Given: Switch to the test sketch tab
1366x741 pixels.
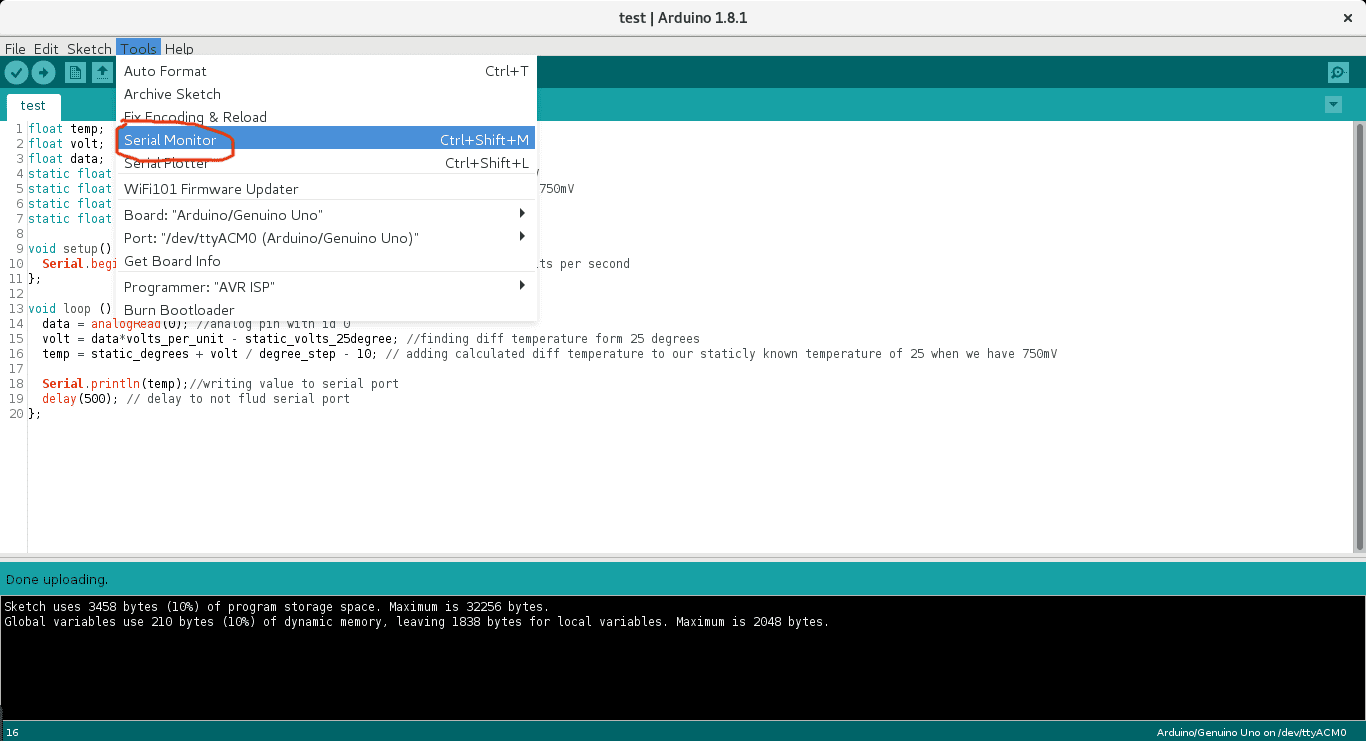Looking at the screenshot, I should click(33, 106).
